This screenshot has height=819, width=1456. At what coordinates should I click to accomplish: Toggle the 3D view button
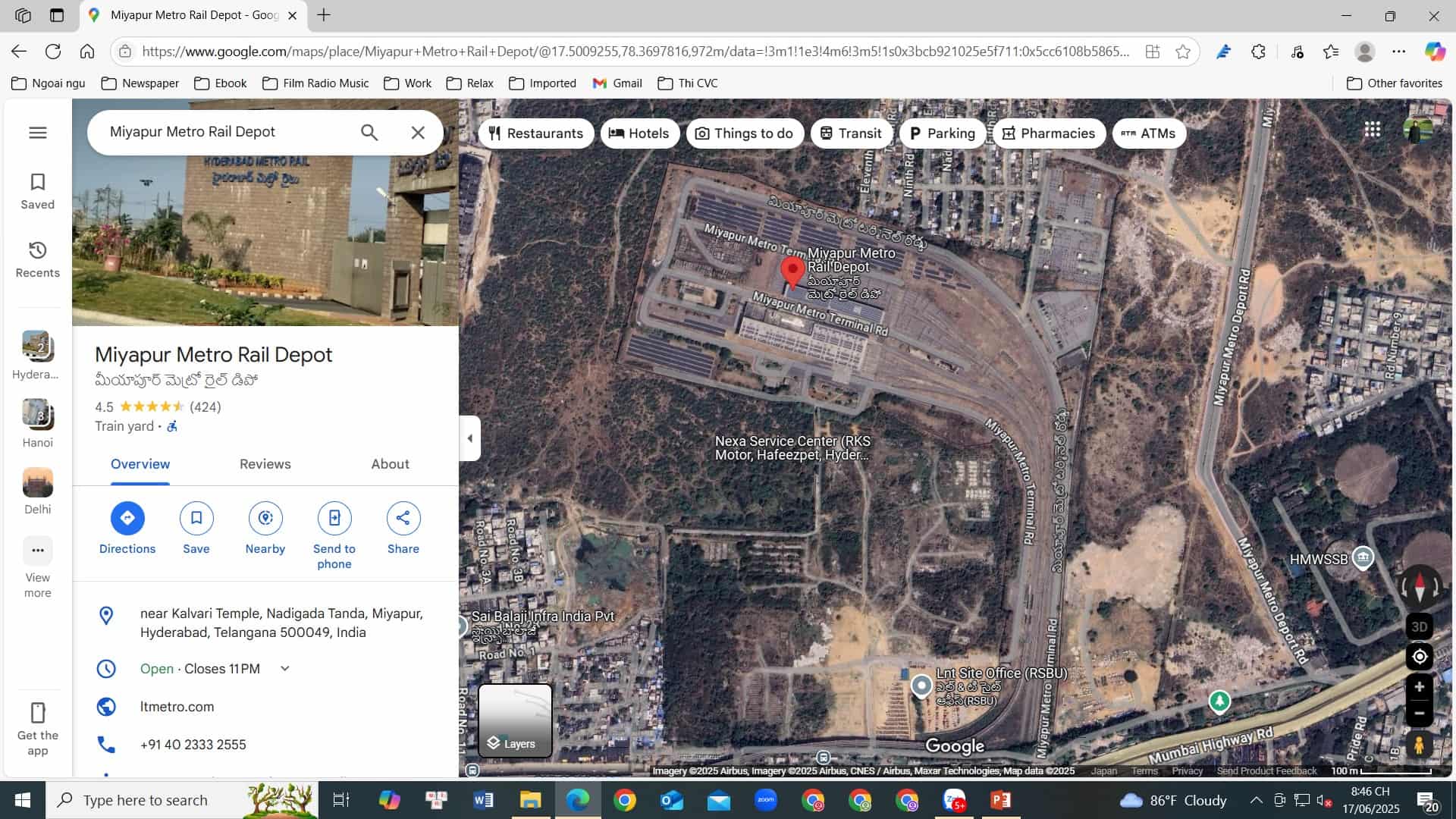point(1420,627)
